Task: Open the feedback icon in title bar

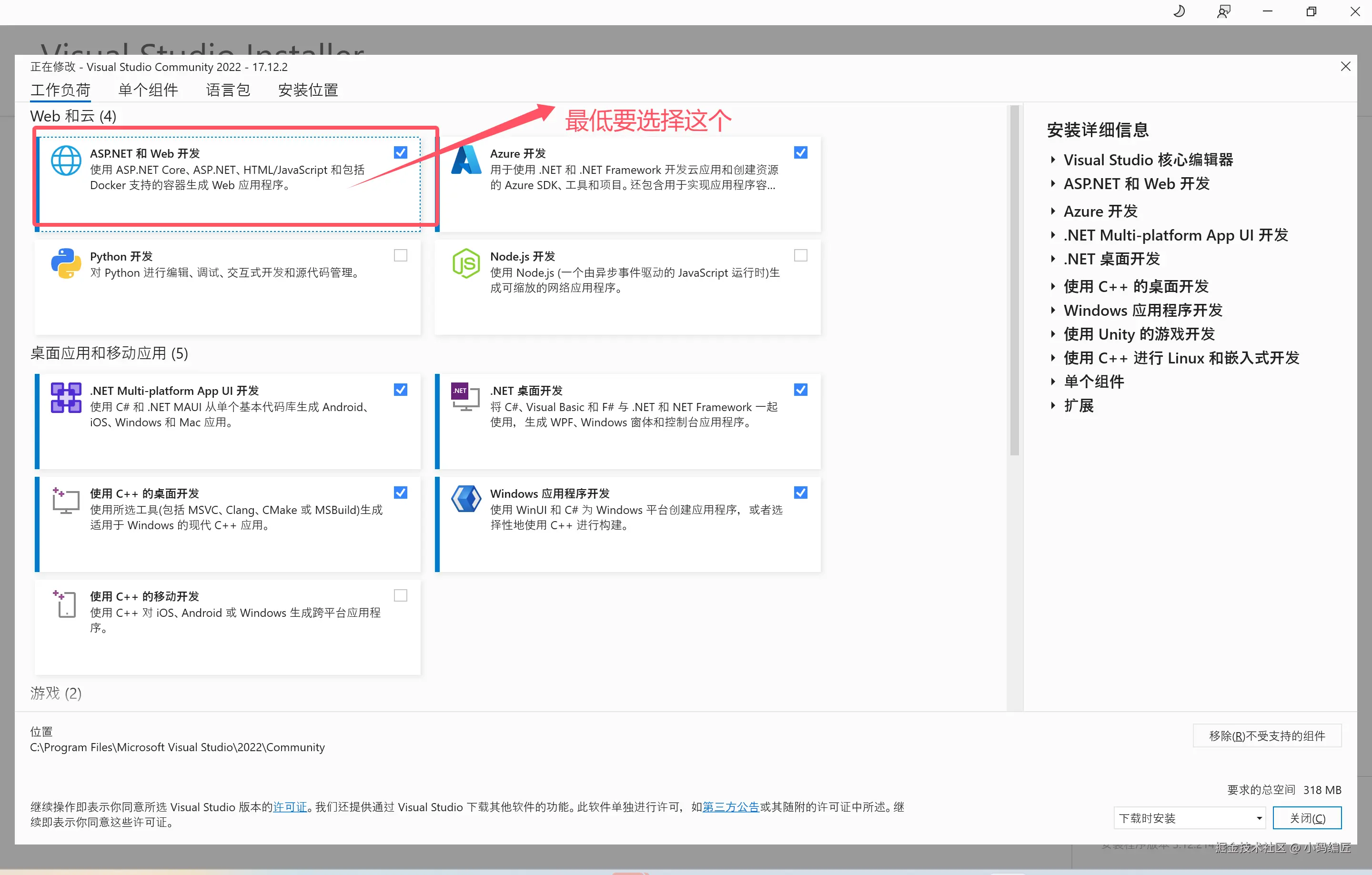Action: [1223, 11]
